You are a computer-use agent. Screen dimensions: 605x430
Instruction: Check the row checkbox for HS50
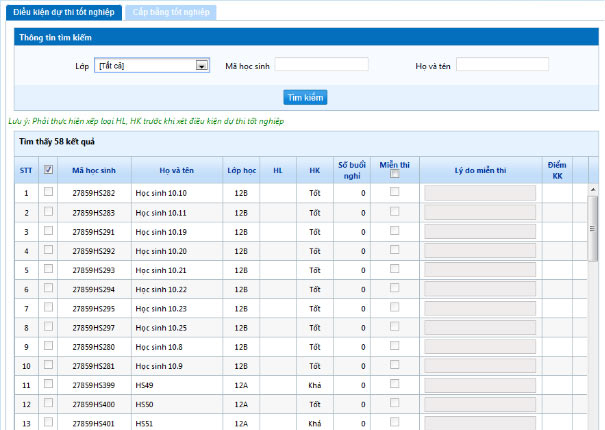(48, 403)
